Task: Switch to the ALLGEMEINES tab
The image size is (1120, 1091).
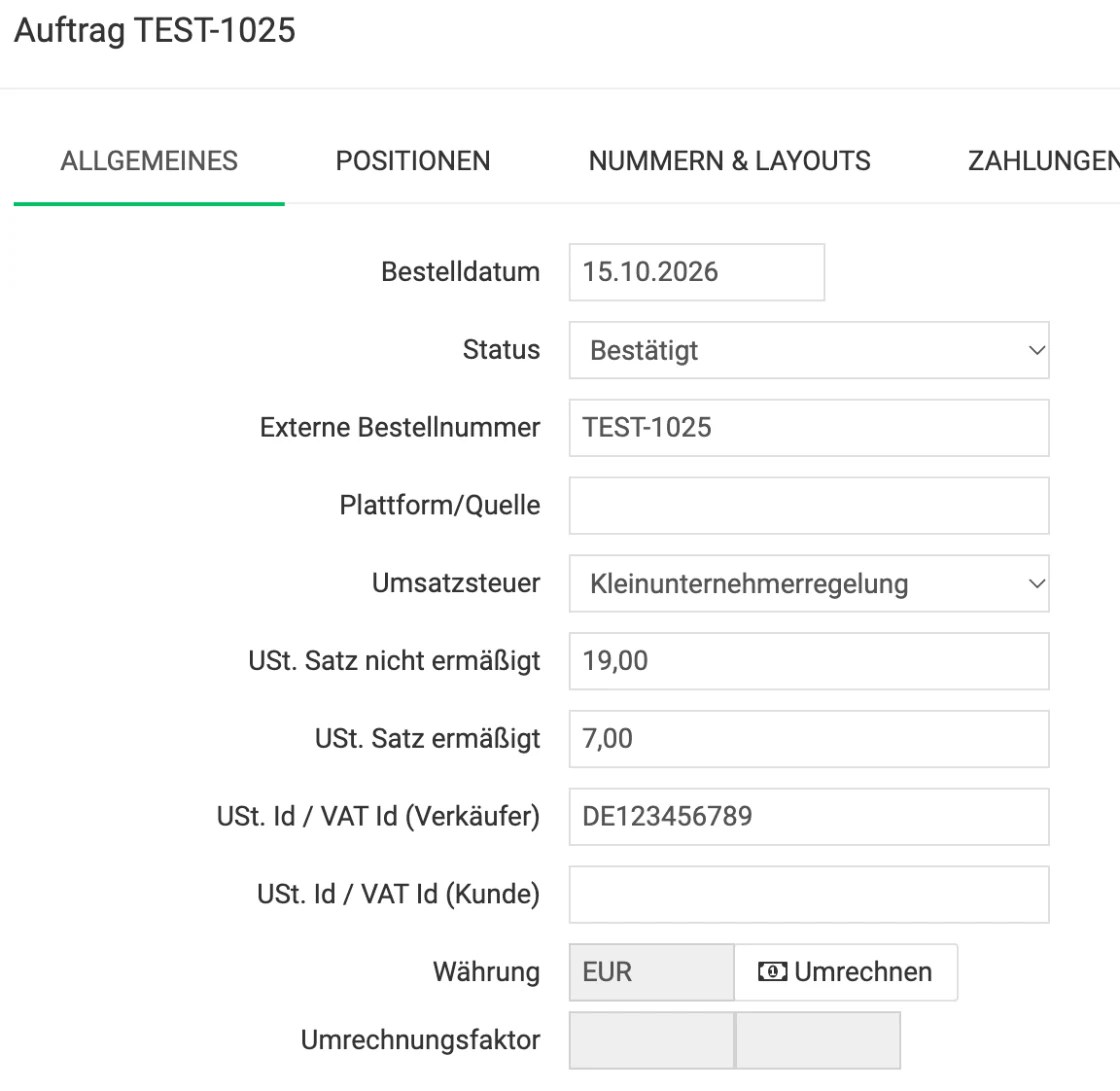Action: point(149,161)
